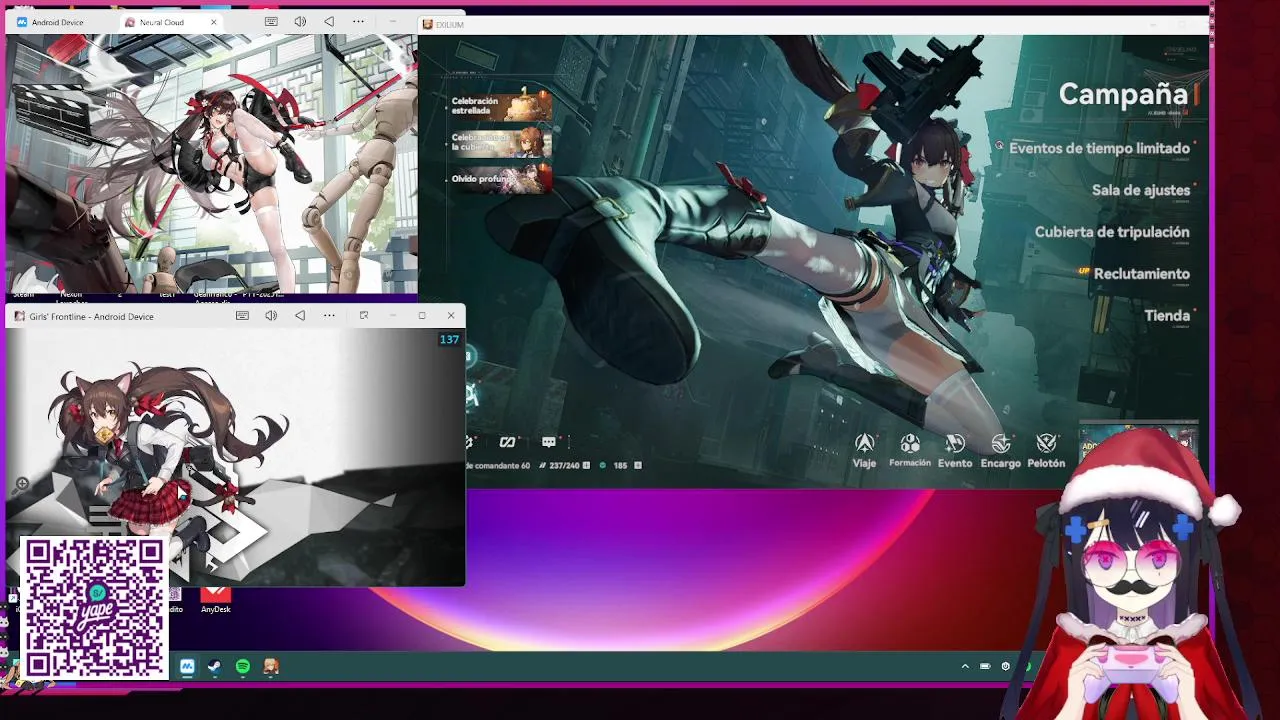Expand the system tray hidden icons chevron

[965, 666]
